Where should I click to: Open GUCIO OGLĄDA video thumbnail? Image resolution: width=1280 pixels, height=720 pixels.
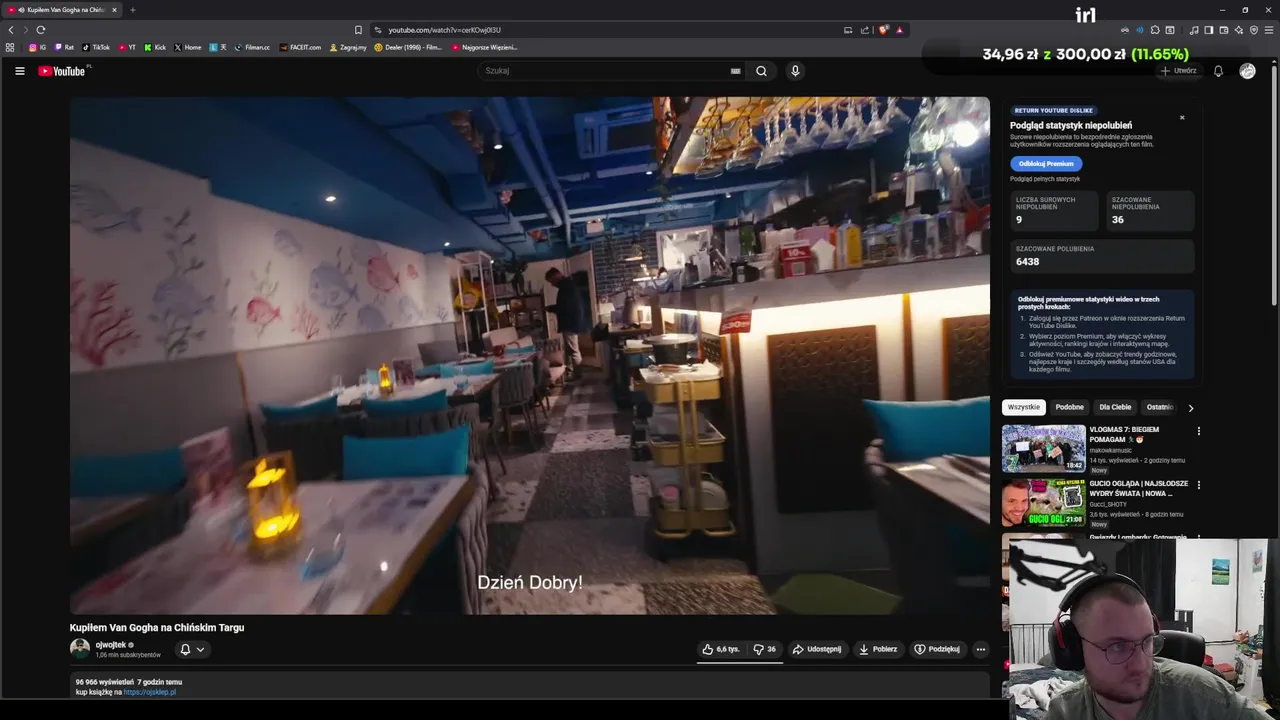click(1044, 502)
